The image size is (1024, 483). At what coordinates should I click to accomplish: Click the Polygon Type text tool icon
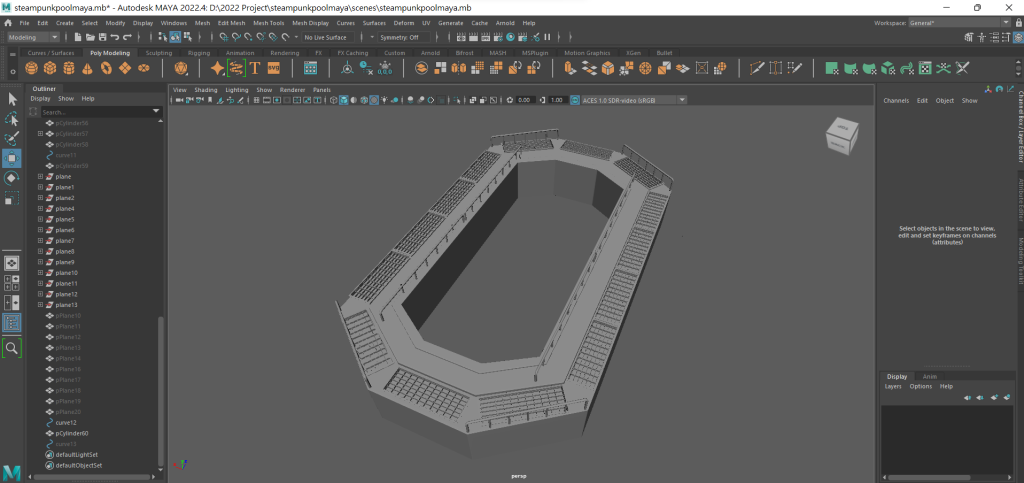point(255,68)
